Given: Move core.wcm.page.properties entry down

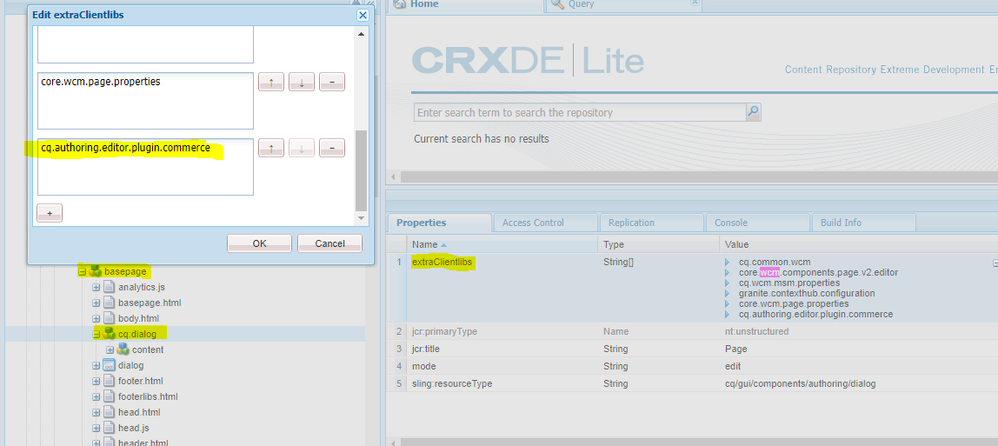Looking at the screenshot, I should 302,81.
